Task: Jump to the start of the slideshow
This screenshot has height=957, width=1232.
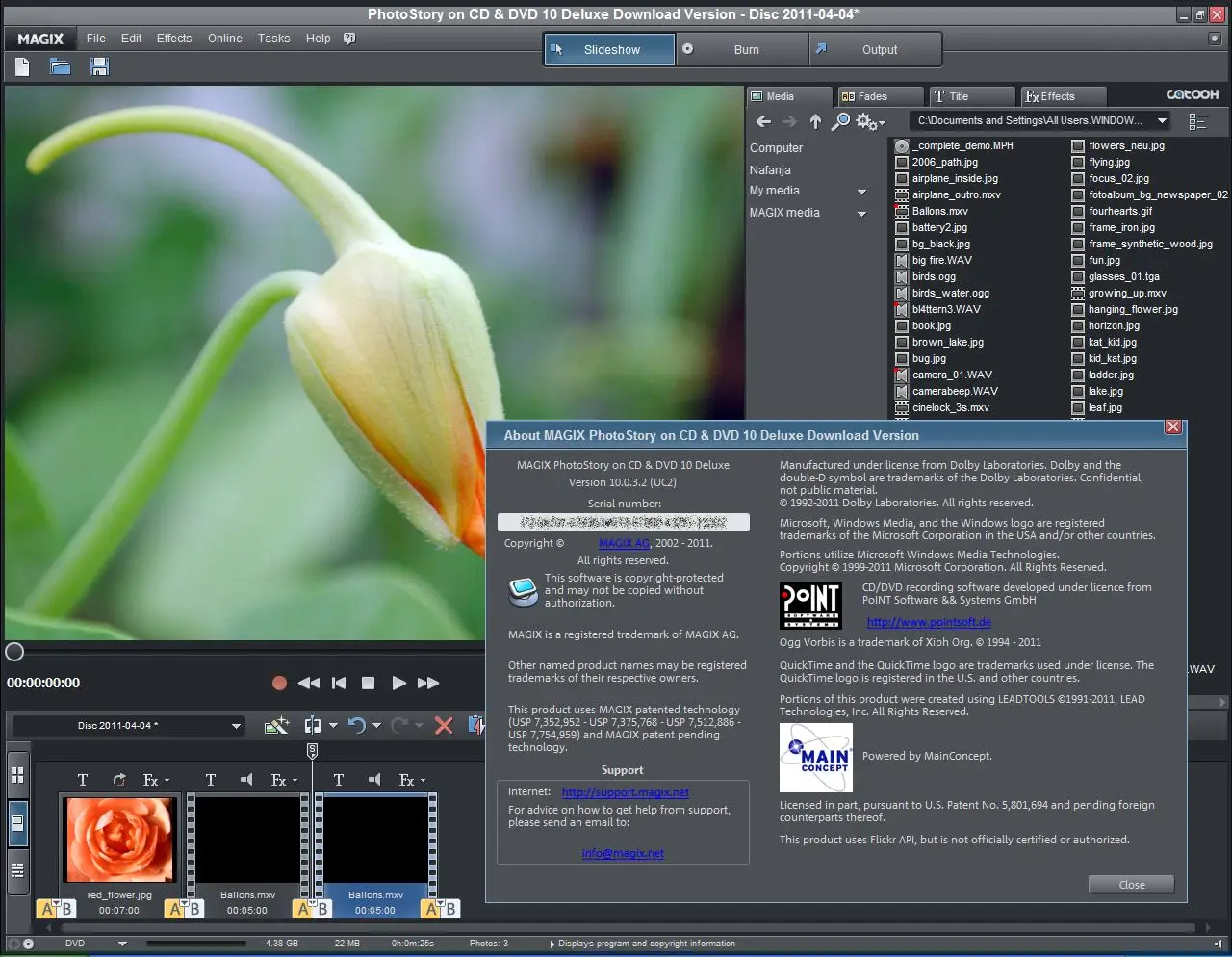Action: point(339,683)
